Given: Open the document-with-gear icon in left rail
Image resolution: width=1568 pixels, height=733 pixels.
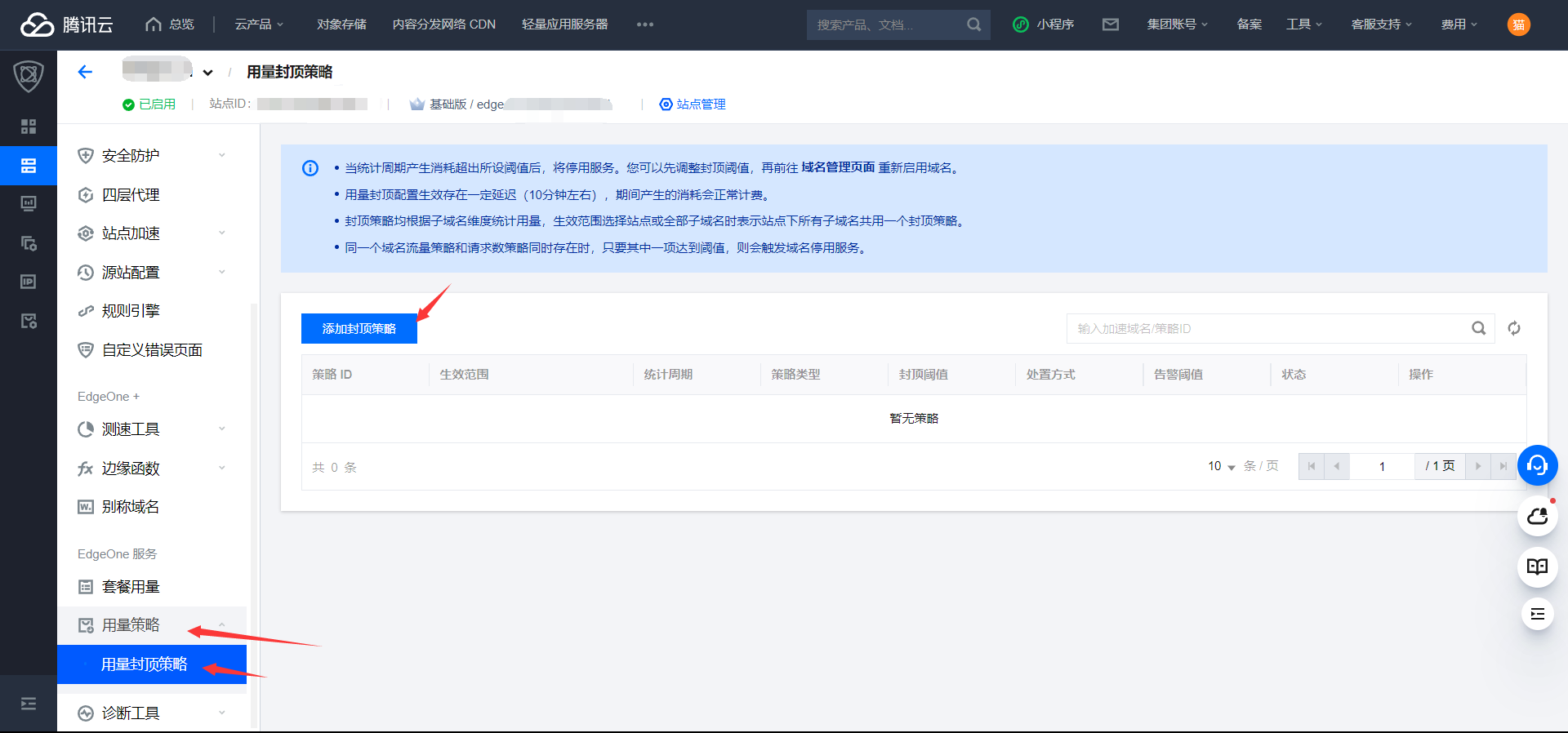Looking at the screenshot, I should point(29,243).
